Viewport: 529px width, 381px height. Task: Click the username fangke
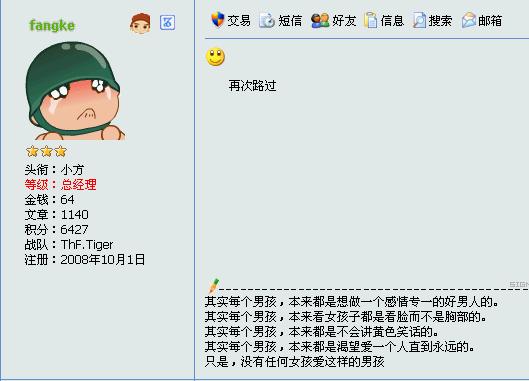click(x=52, y=25)
